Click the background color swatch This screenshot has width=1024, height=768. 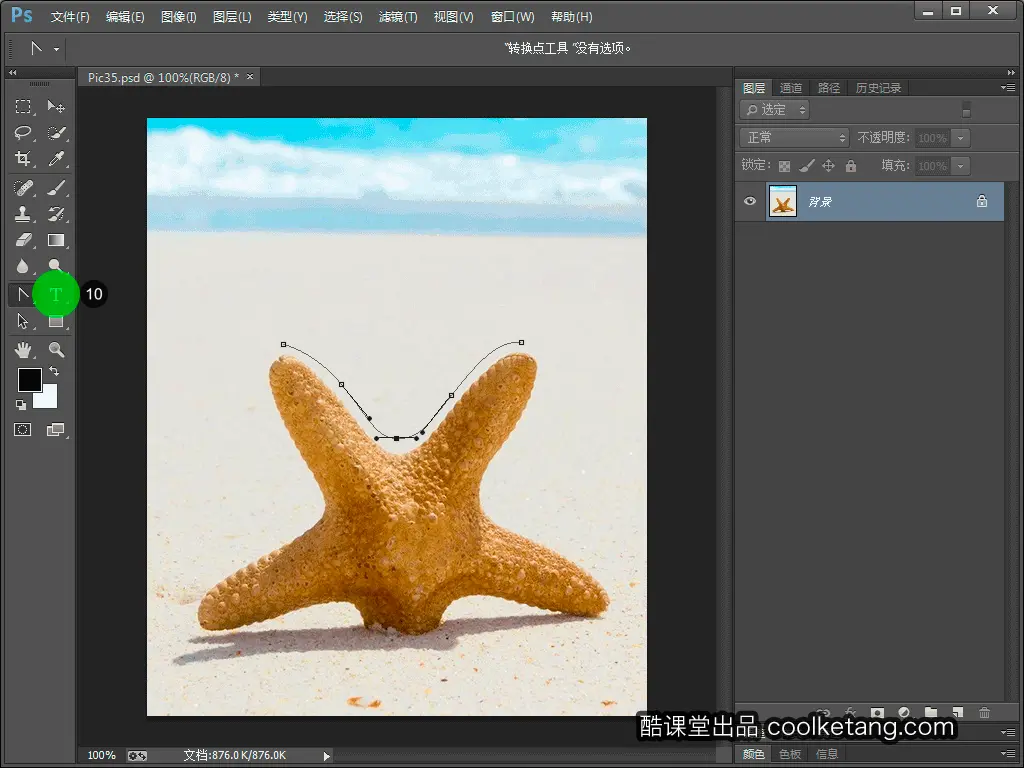(x=47, y=398)
